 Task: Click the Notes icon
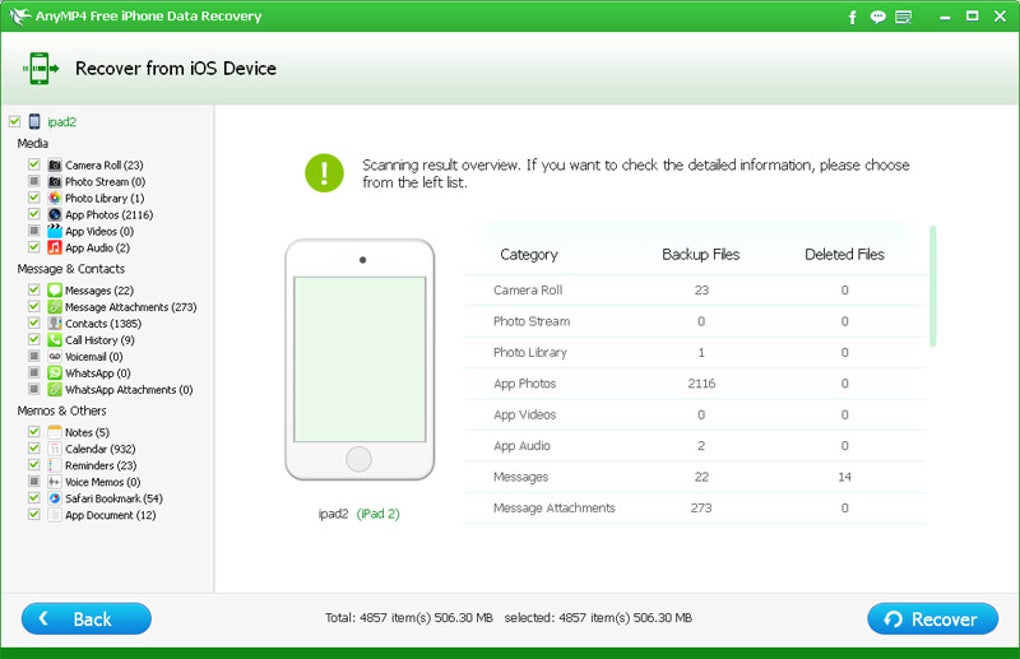pyautogui.click(x=55, y=432)
